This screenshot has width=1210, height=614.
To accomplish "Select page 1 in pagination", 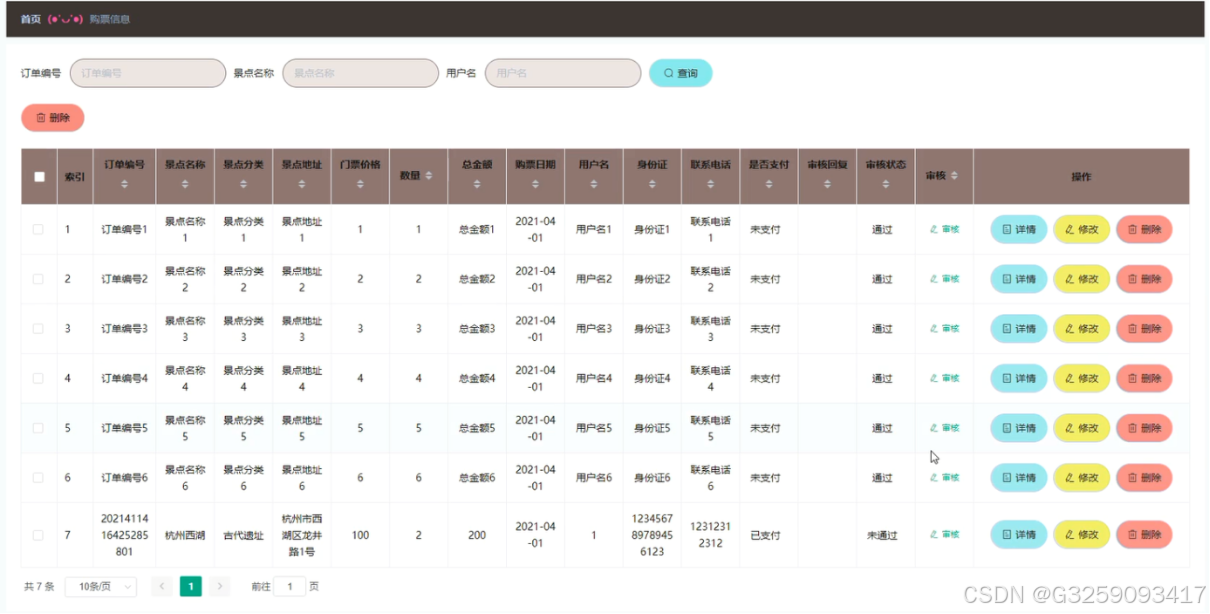I will 191,587.
